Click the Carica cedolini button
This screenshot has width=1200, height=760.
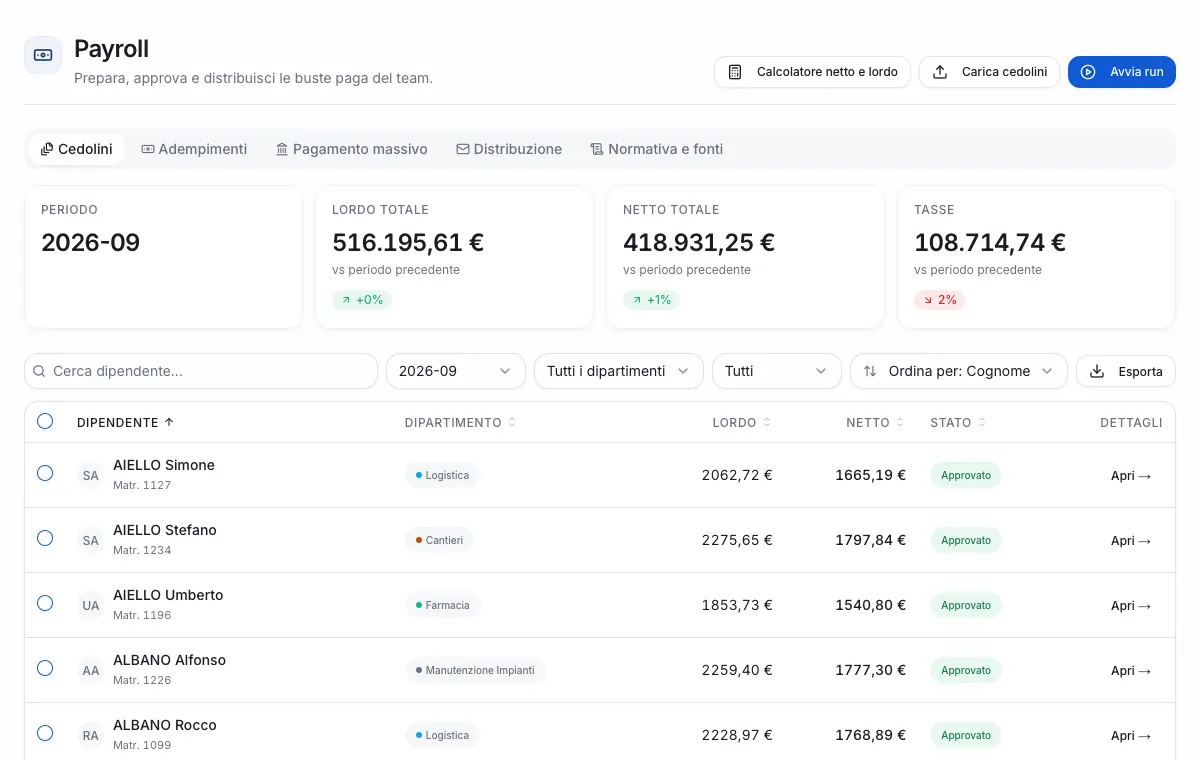(x=989, y=72)
